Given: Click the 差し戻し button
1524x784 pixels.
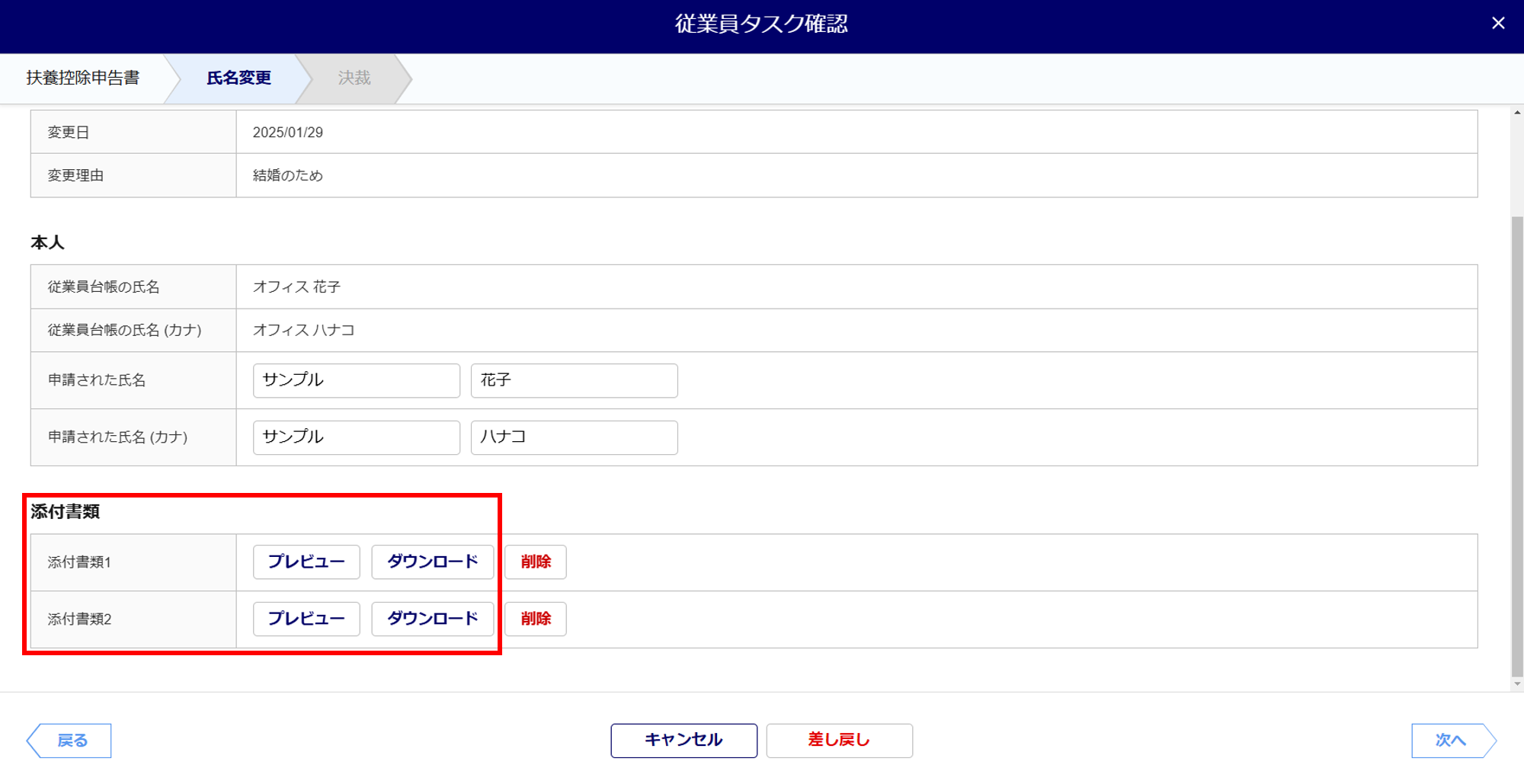Looking at the screenshot, I should tap(839, 741).
